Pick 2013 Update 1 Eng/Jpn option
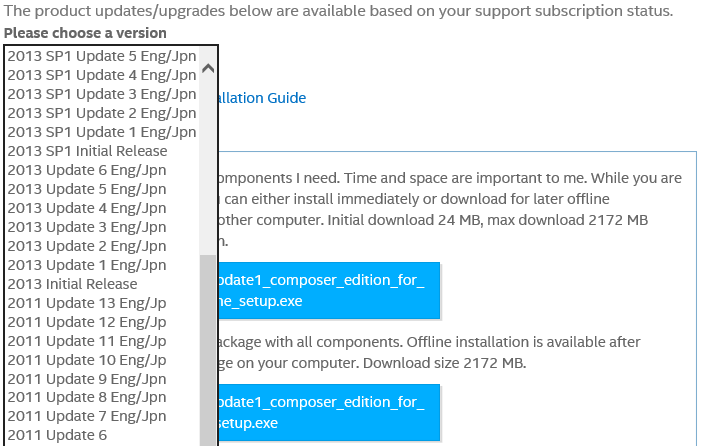This screenshot has width=703, height=446. click(x=87, y=265)
